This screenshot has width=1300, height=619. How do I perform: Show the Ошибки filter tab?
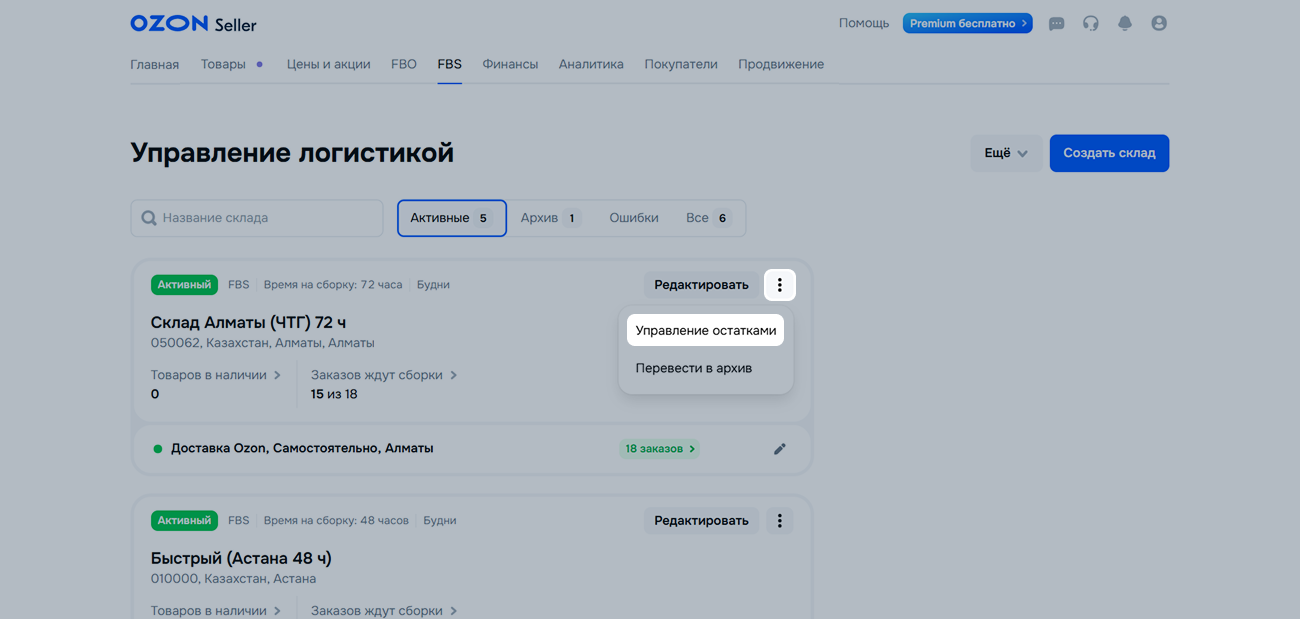633,218
